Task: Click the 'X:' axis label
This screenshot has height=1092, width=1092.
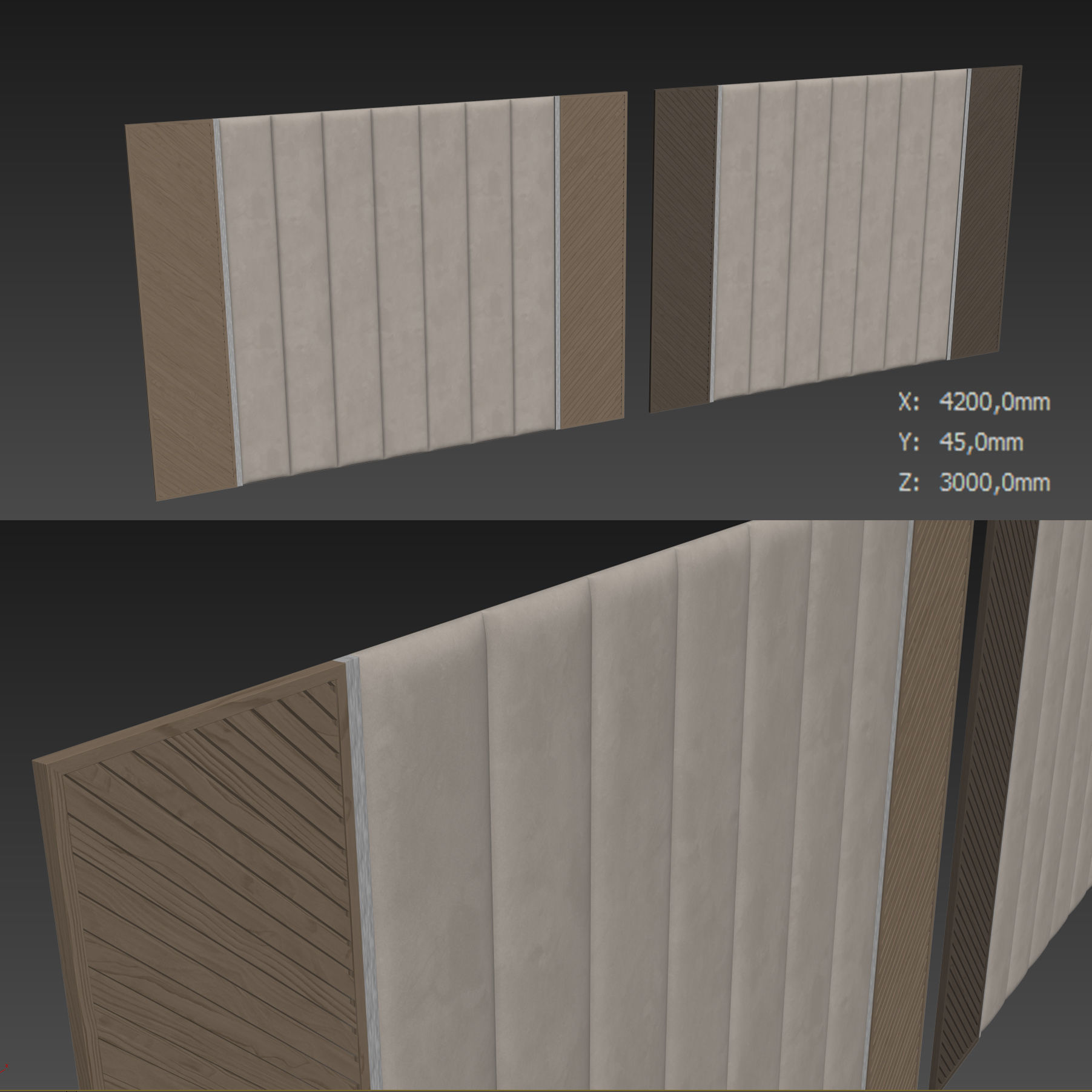Action: pyautogui.click(x=908, y=402)
